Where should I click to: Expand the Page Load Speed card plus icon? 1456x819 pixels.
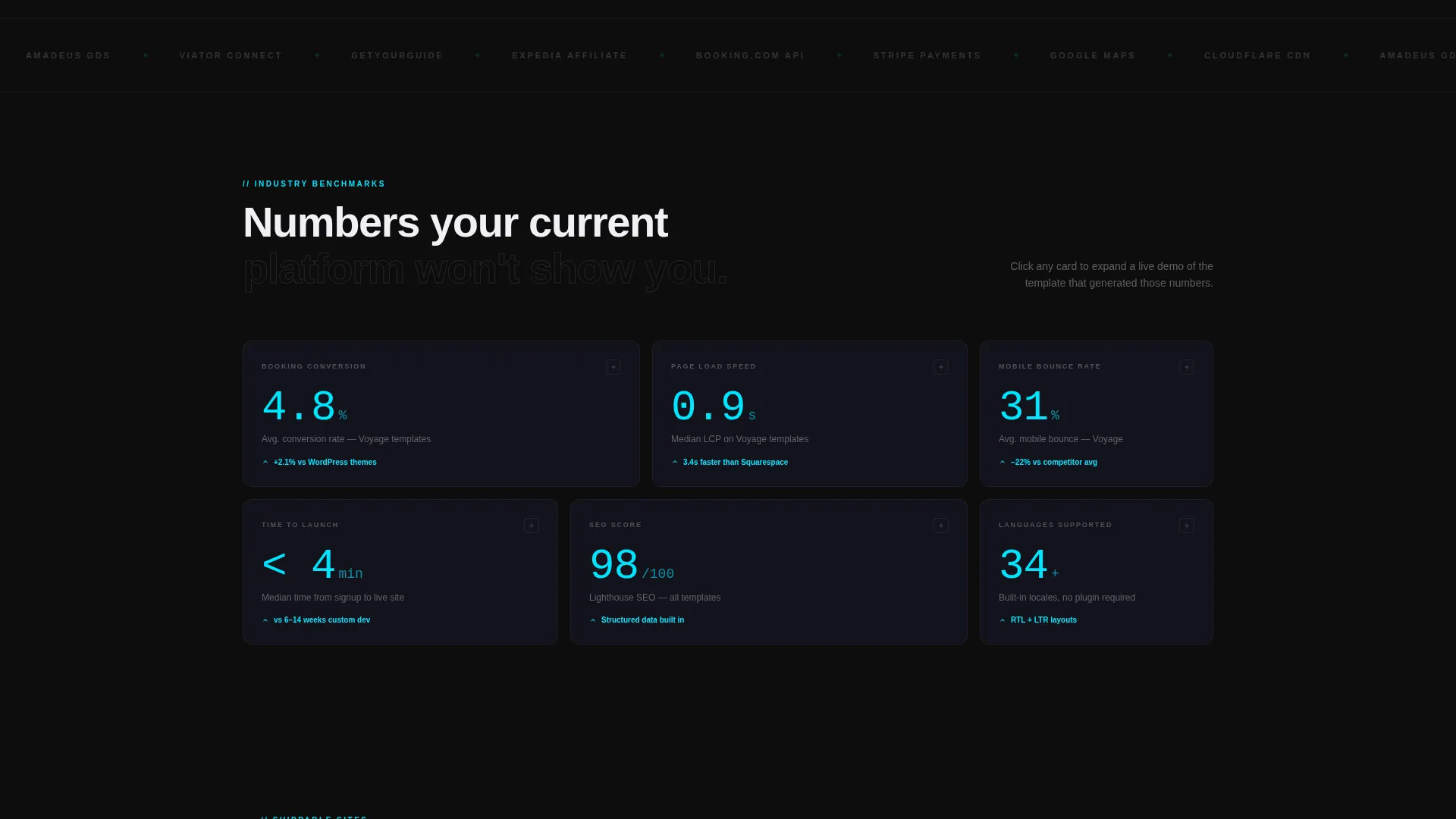941,367
